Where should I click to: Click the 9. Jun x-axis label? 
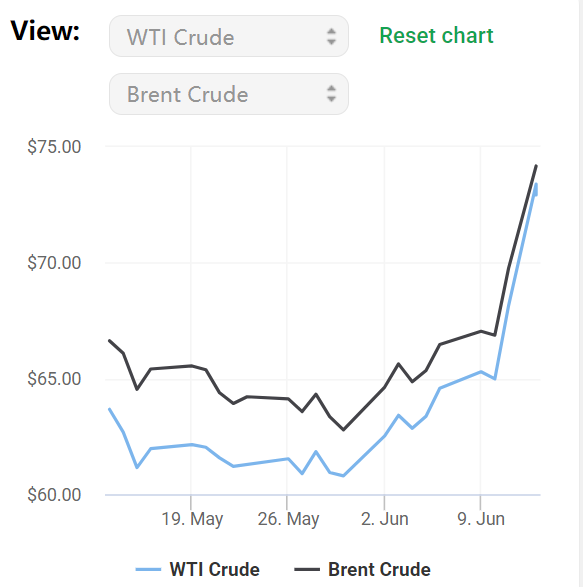point(481,519)
